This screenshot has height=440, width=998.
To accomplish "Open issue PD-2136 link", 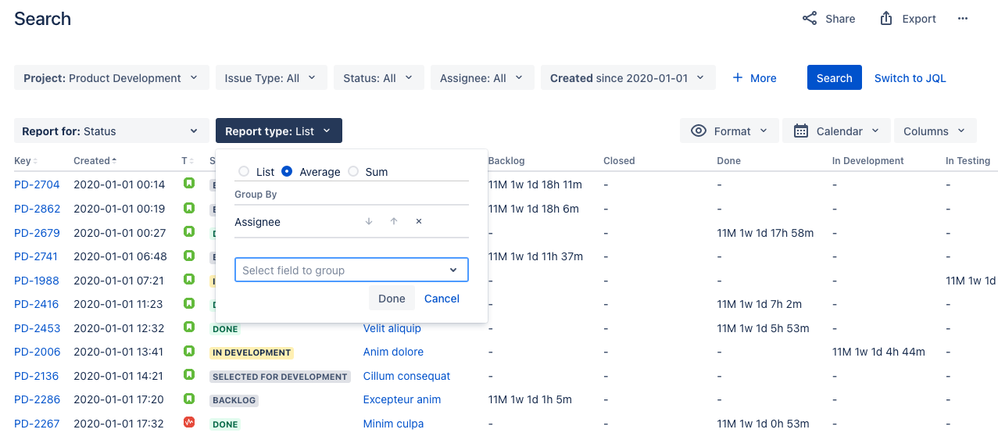I will (x=36, y=376).
